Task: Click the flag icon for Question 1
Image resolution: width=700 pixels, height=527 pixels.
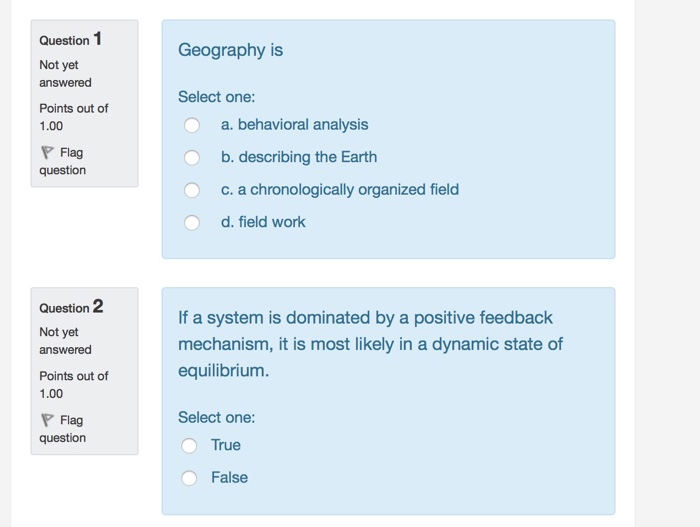Action: point(47,153)
